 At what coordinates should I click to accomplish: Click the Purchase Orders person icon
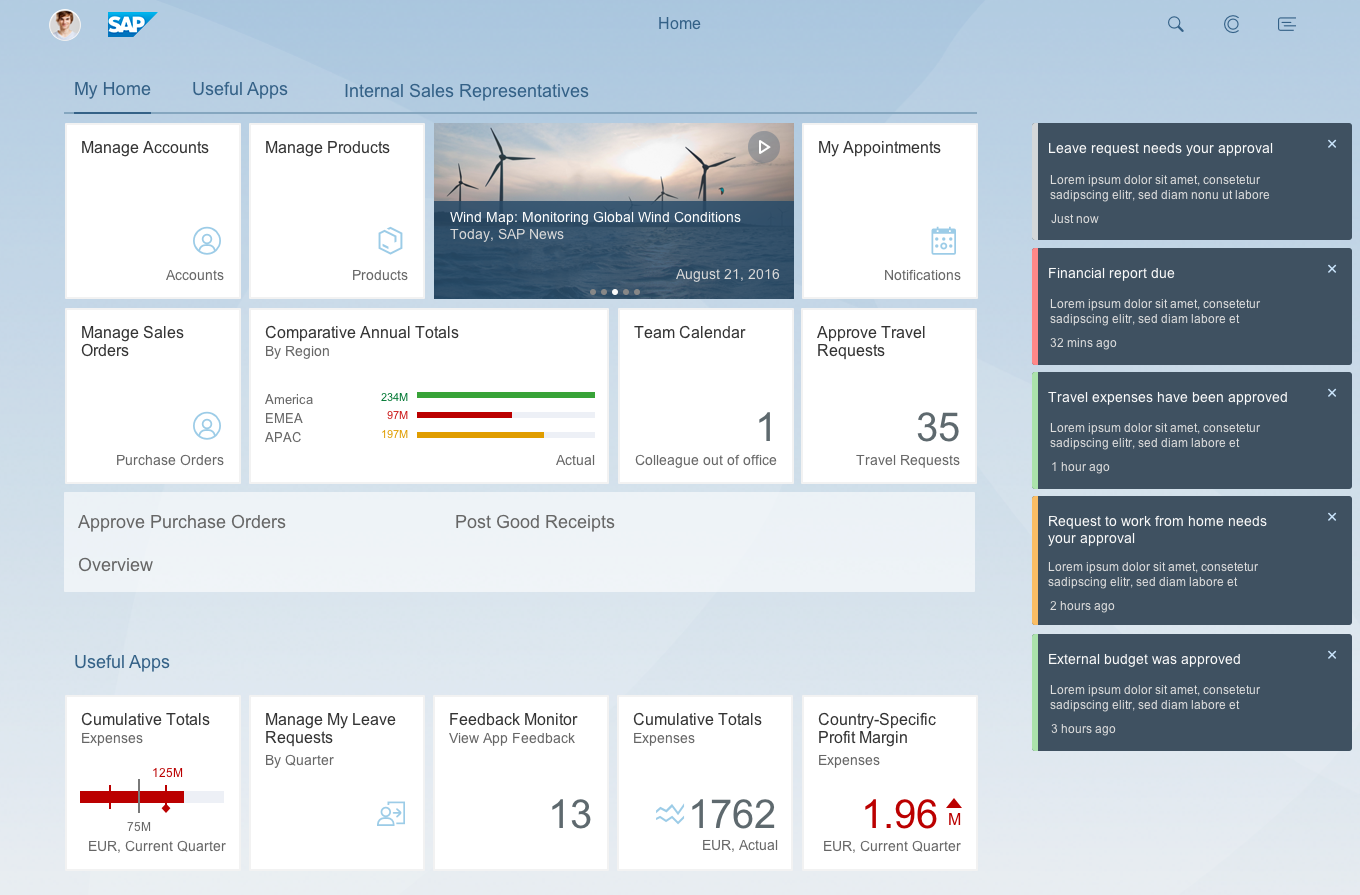click(207, 426)
